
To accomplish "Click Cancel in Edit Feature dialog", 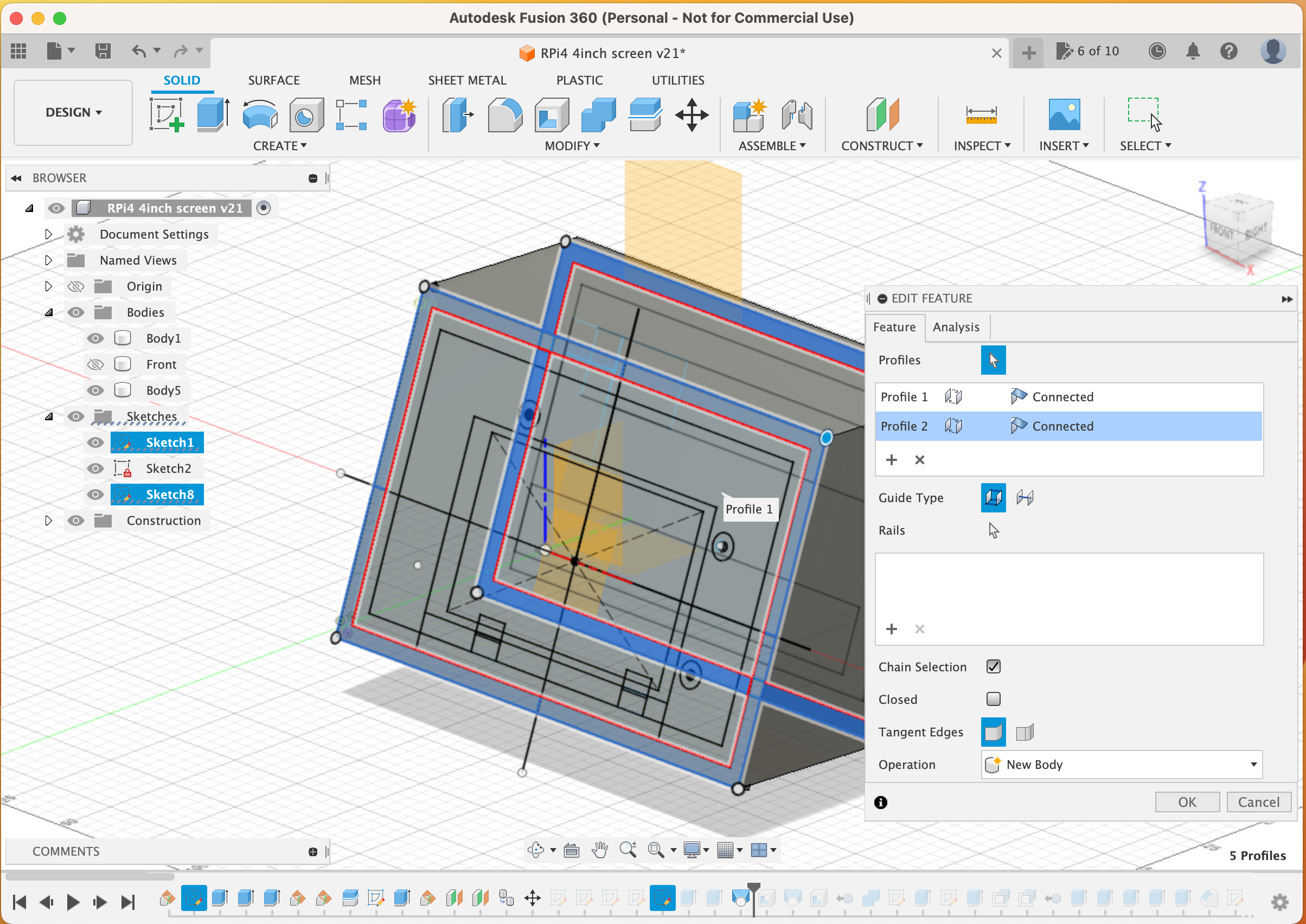I will click(x=1259, y=802).
